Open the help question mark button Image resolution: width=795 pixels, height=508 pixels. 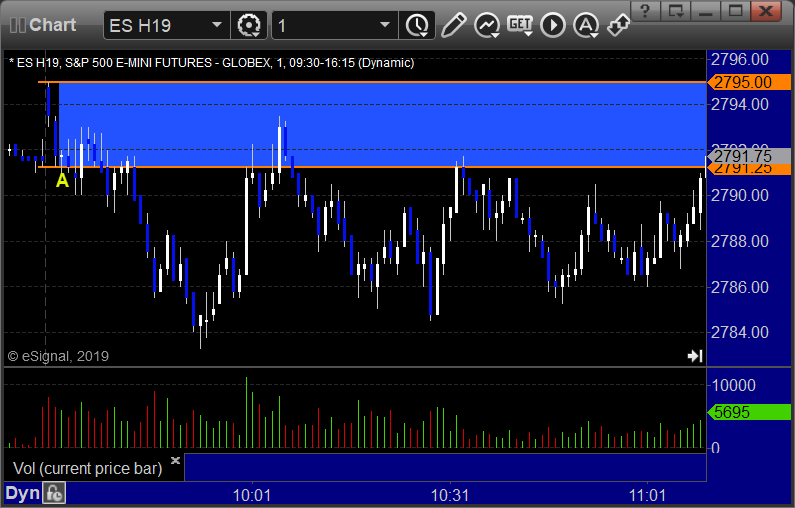(x=645, y=10)
